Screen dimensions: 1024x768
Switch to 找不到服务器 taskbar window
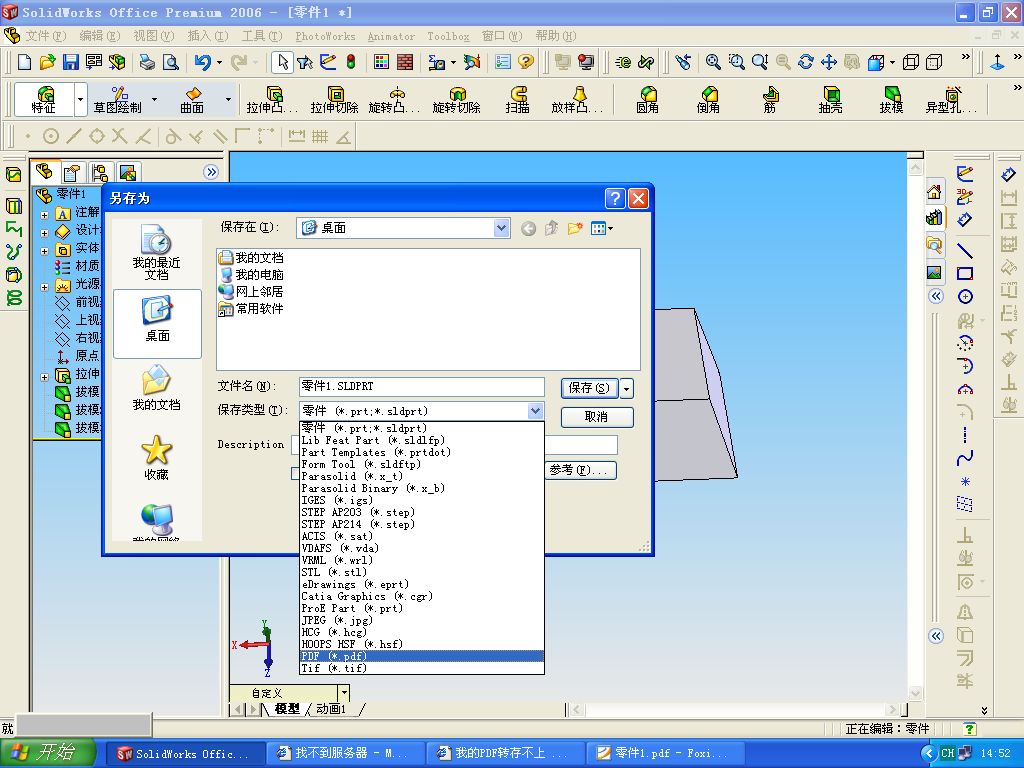(x=345, y=753)
